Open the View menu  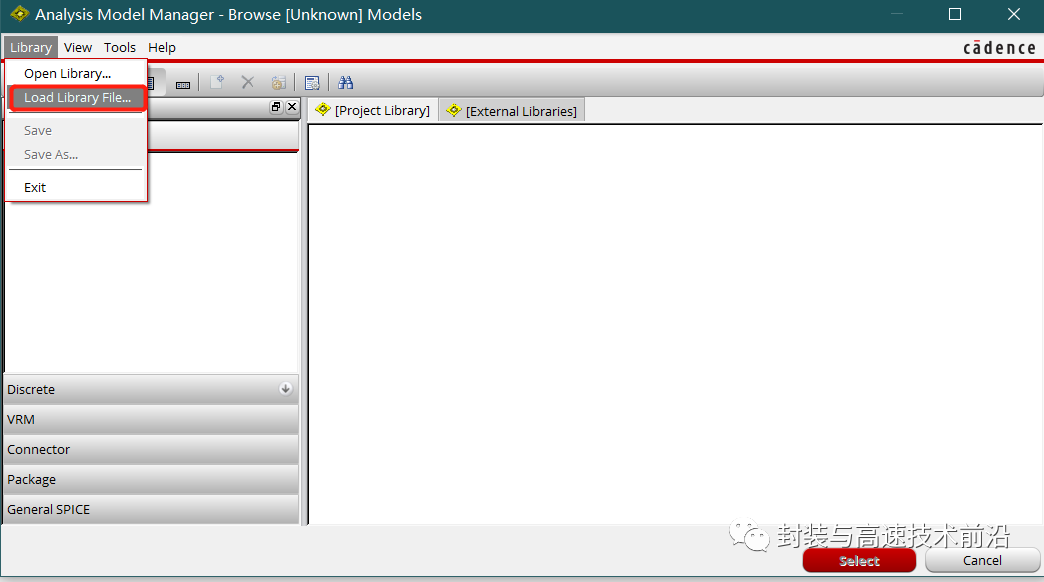tap(77, 47)
